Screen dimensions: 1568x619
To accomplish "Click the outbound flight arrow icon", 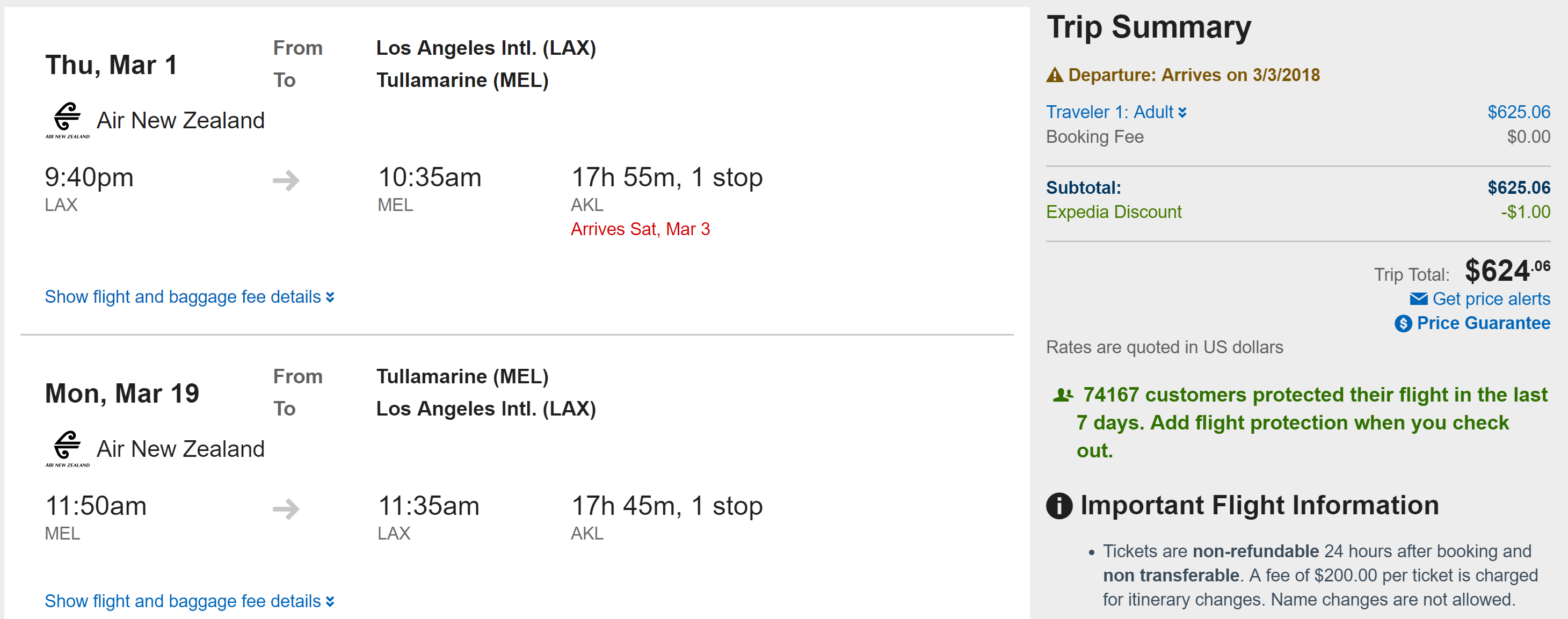I will pyautogui.click(x=286, y=180).
